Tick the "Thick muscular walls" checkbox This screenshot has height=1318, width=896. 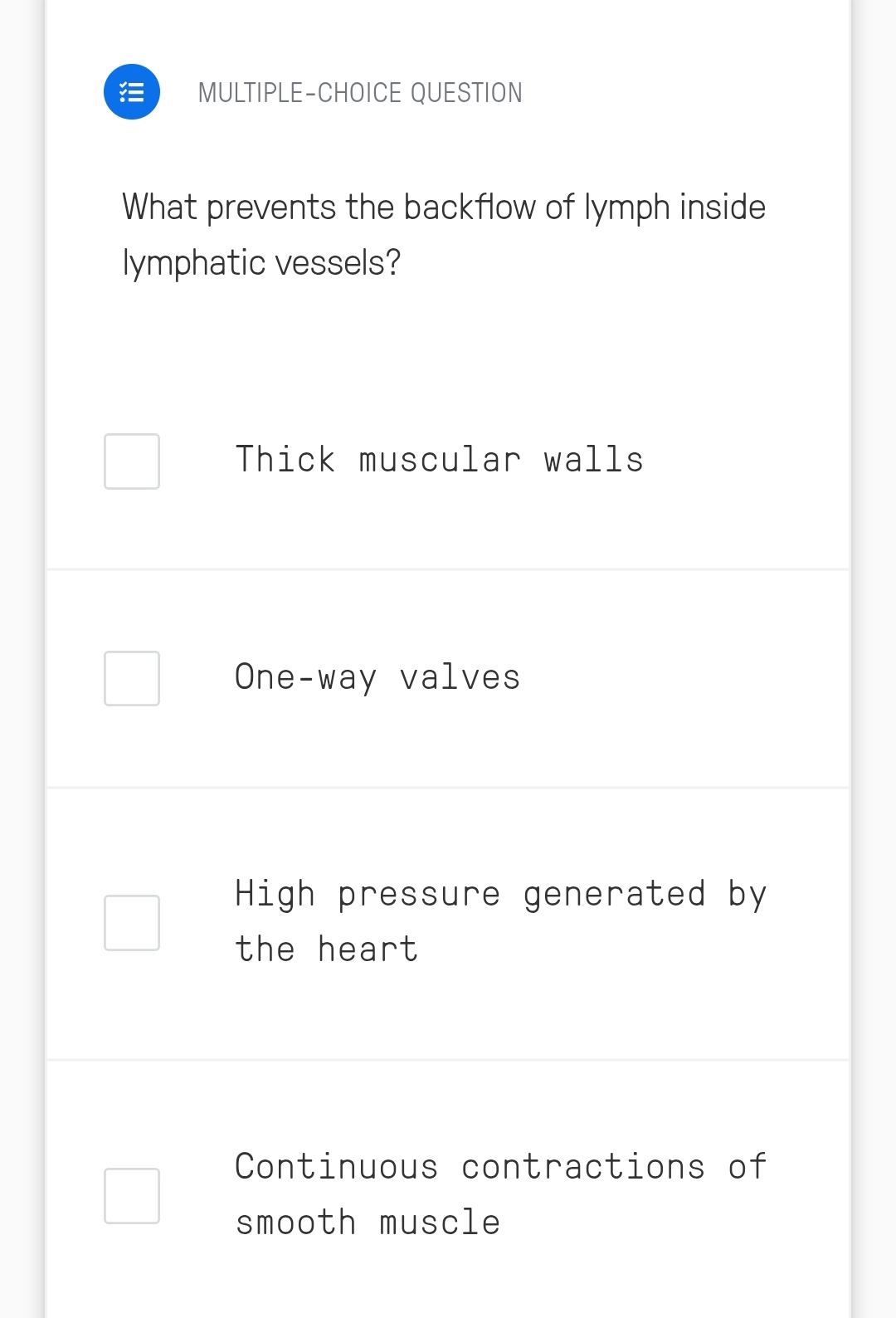tap(132, 461)
